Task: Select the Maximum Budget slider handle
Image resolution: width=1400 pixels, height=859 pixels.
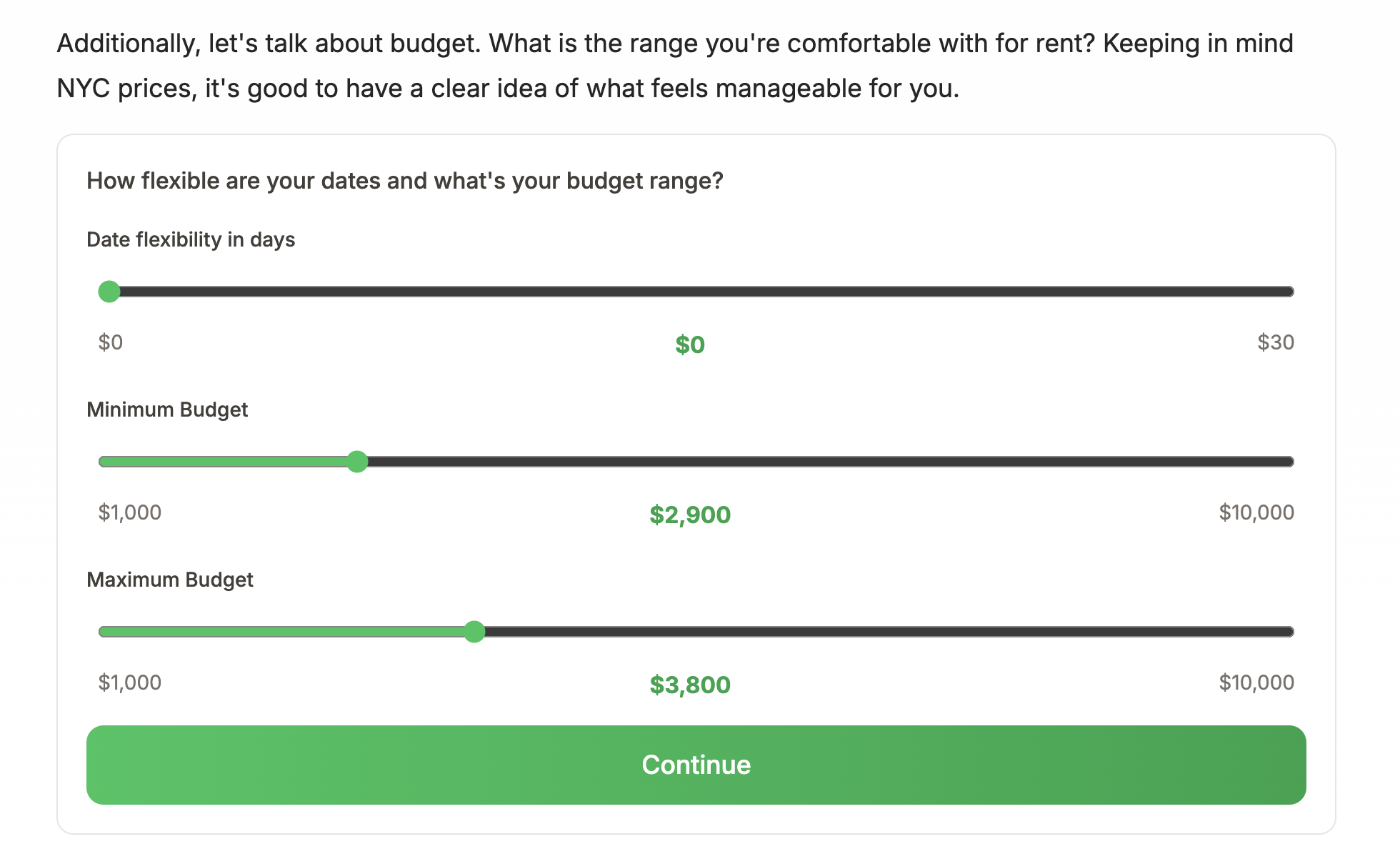Action: pyautogui.click(x=475, y=631)
